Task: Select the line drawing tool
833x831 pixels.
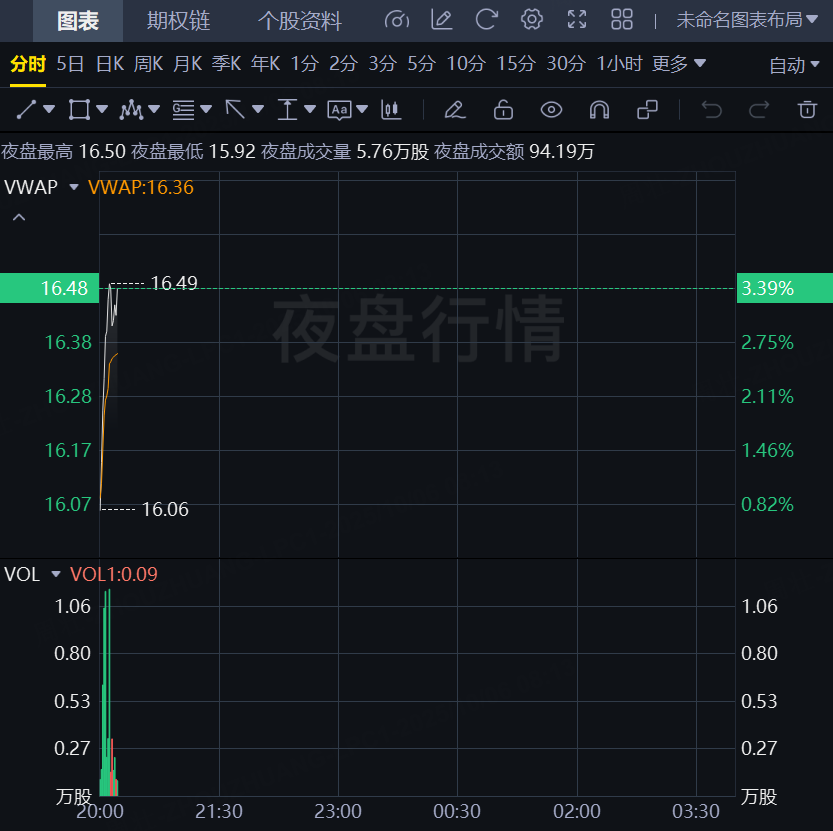Action: (x=26, y=109)
